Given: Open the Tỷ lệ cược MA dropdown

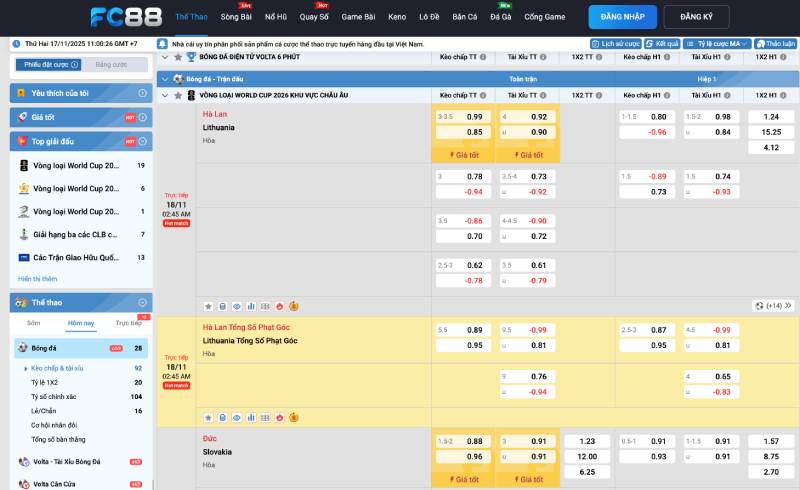Looking at the screenshot, I should tap(718, 45).
